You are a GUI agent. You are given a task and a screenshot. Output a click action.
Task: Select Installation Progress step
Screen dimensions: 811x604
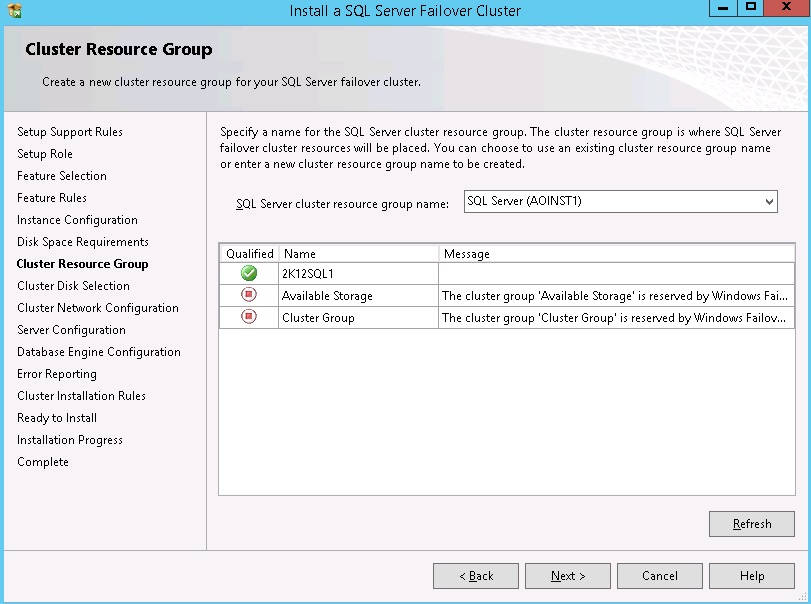pos(70,440)
